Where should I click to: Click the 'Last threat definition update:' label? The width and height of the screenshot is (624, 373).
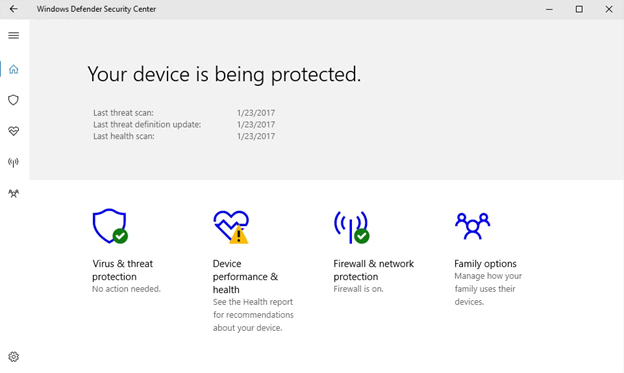(x=147, y=125)
